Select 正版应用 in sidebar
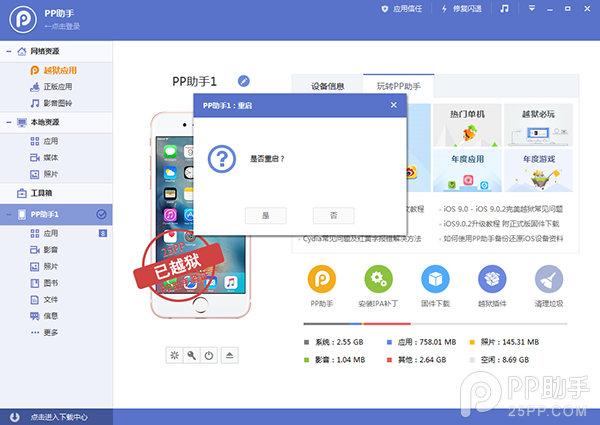Screen dimensions: 600x425 (x=51, y=87)
